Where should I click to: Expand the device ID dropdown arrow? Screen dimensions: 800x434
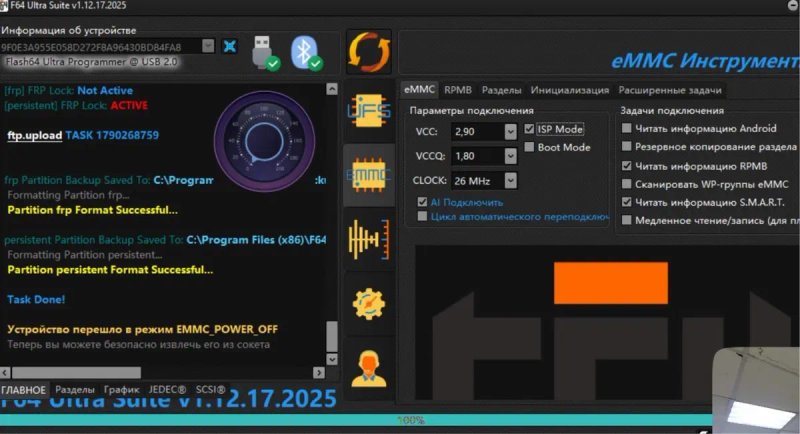pyautogui.click(x=208, y=46)
